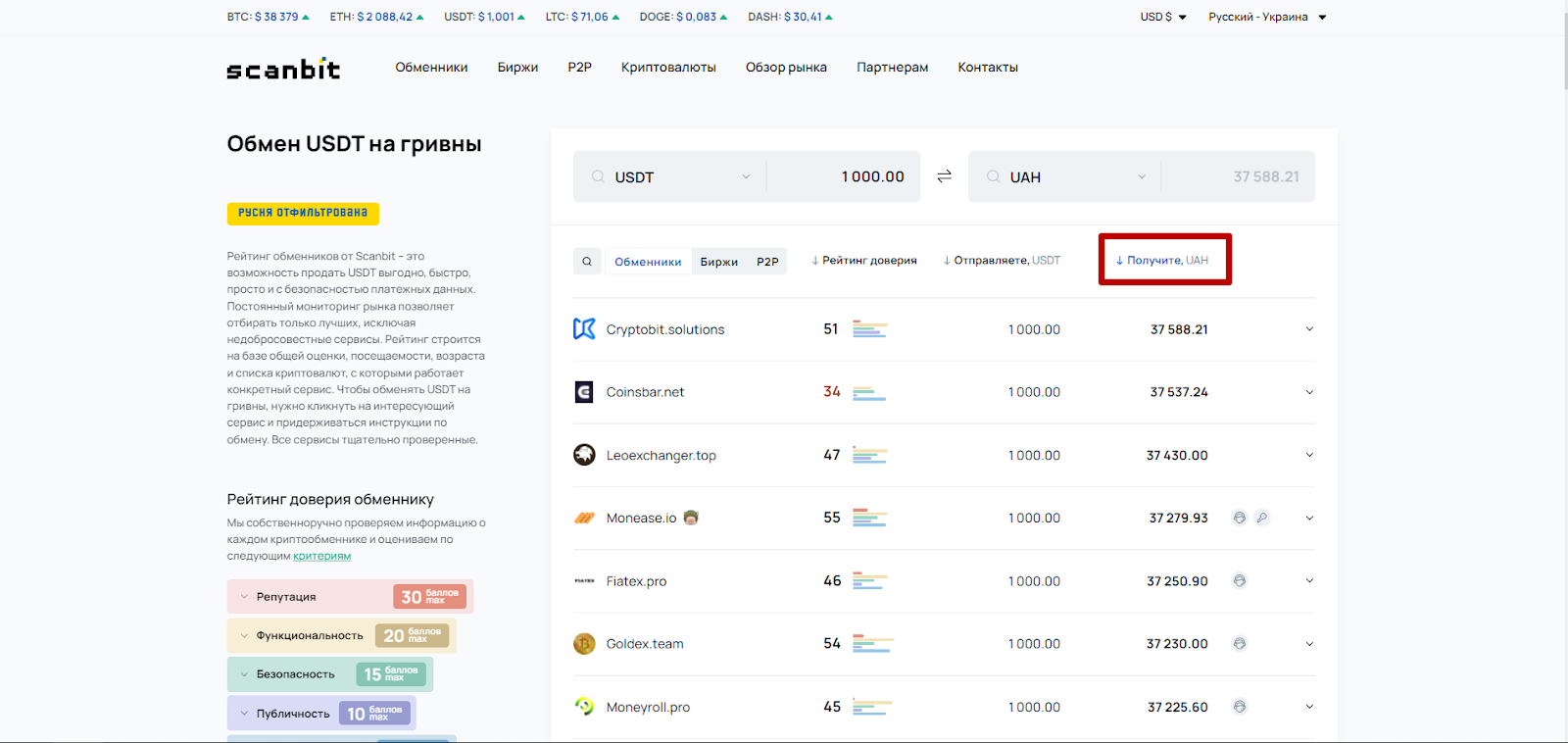The height and width of the screenshot is (743, 1568).
Task: Sort by Получите, UAH
Action: [1162, 261]
